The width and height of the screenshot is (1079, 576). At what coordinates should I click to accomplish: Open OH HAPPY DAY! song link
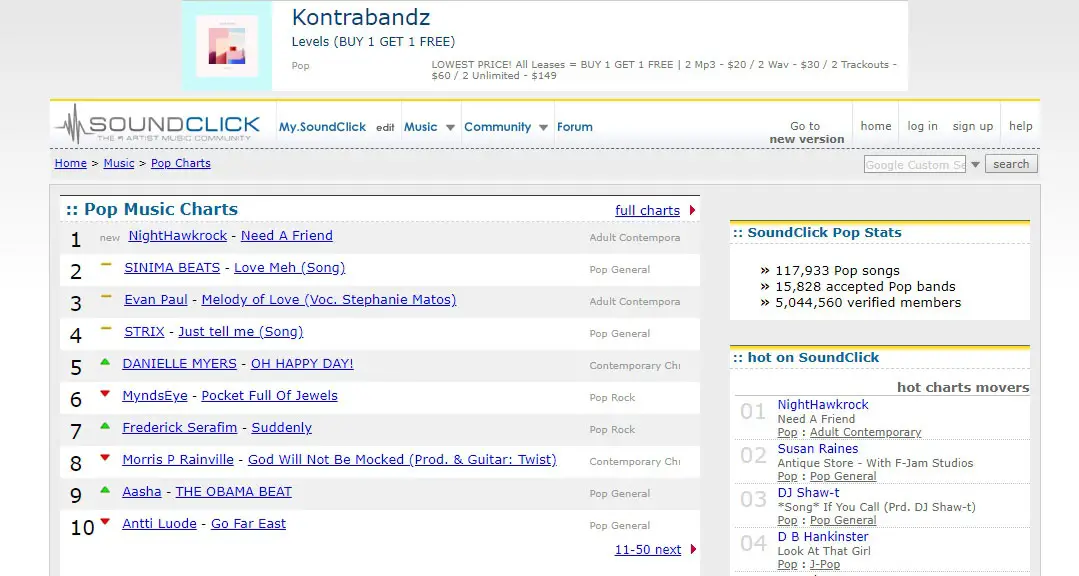coord(302,363)
